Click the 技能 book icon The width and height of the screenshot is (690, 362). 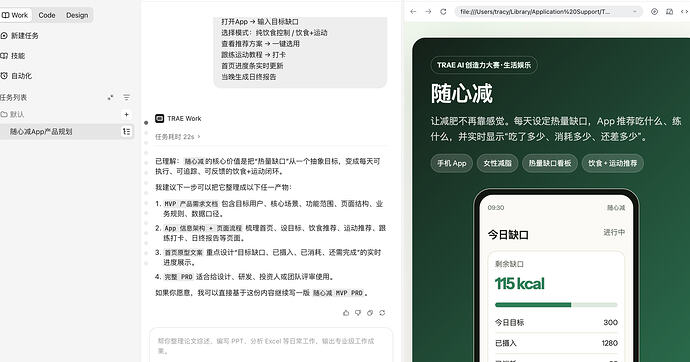coord(4,56)
